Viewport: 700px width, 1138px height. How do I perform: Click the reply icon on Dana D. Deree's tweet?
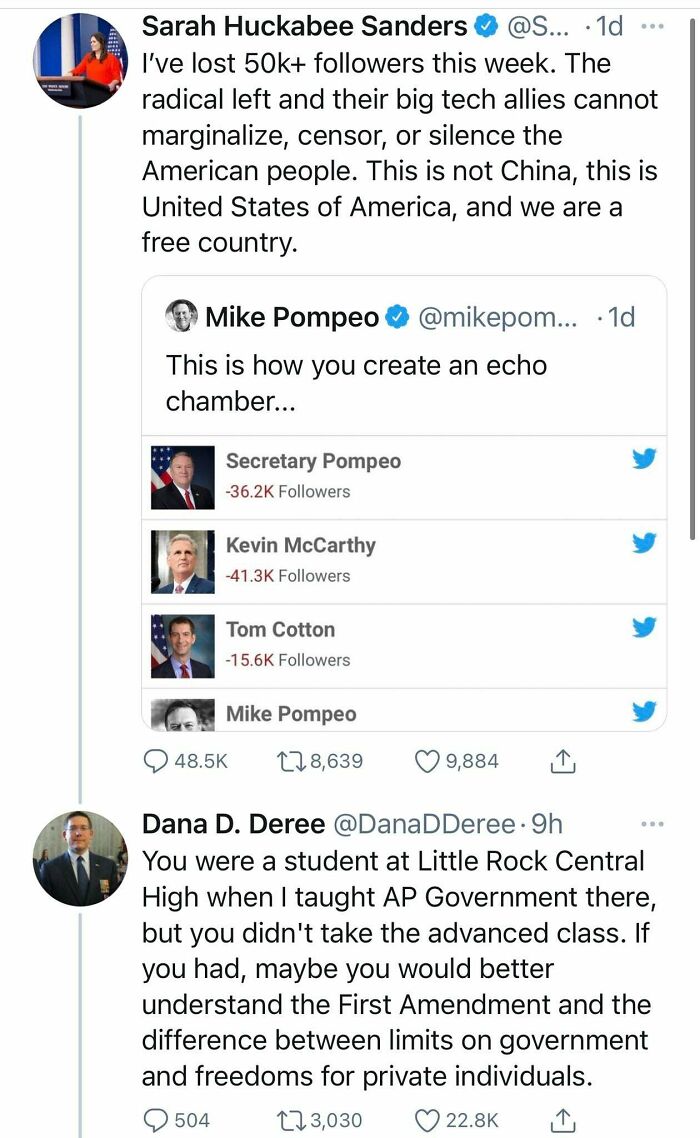tap(155, 1120)
